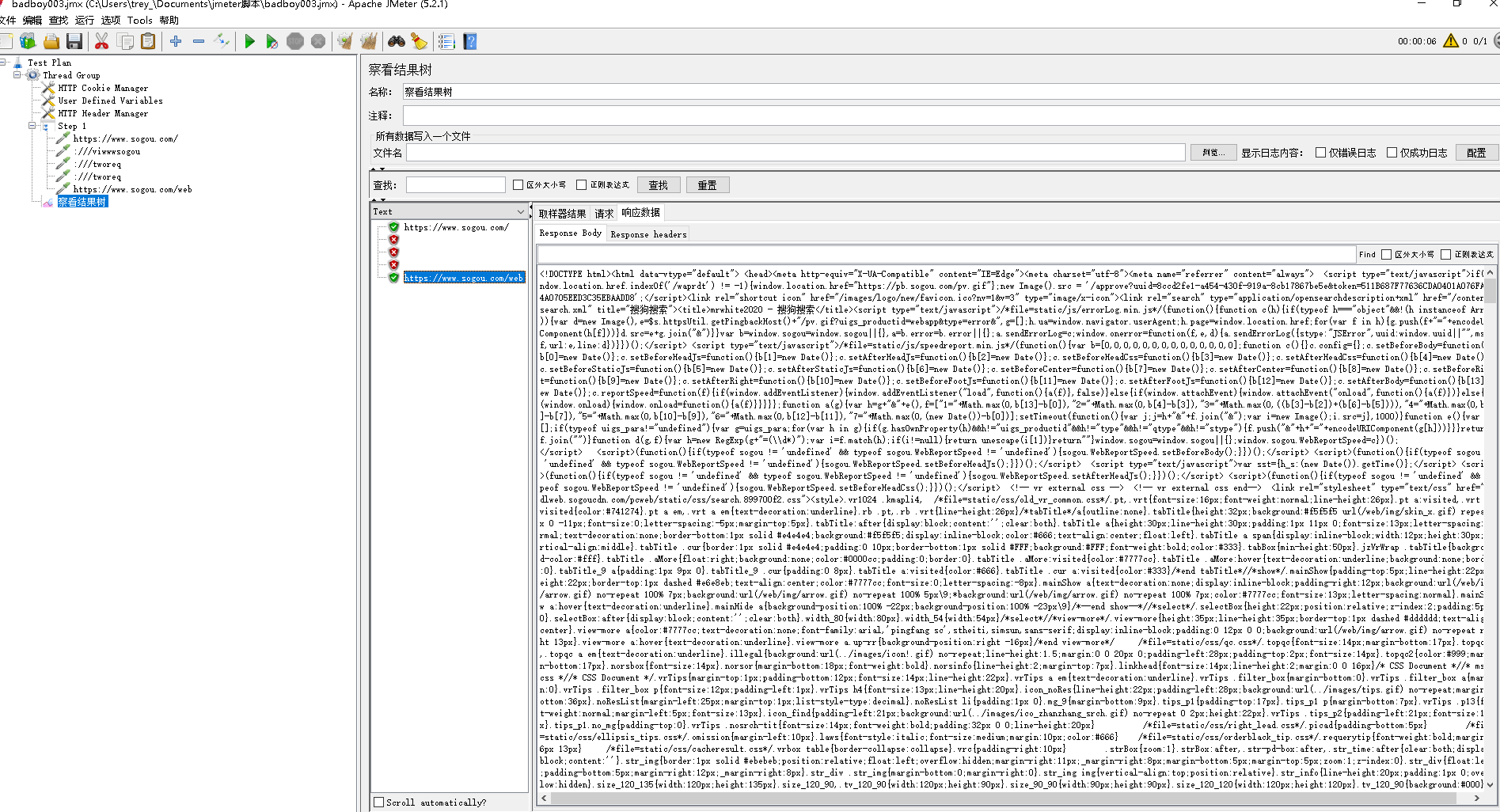Collapse the Thread Group node
This screenshot has height=812, width=1500.
17,74
